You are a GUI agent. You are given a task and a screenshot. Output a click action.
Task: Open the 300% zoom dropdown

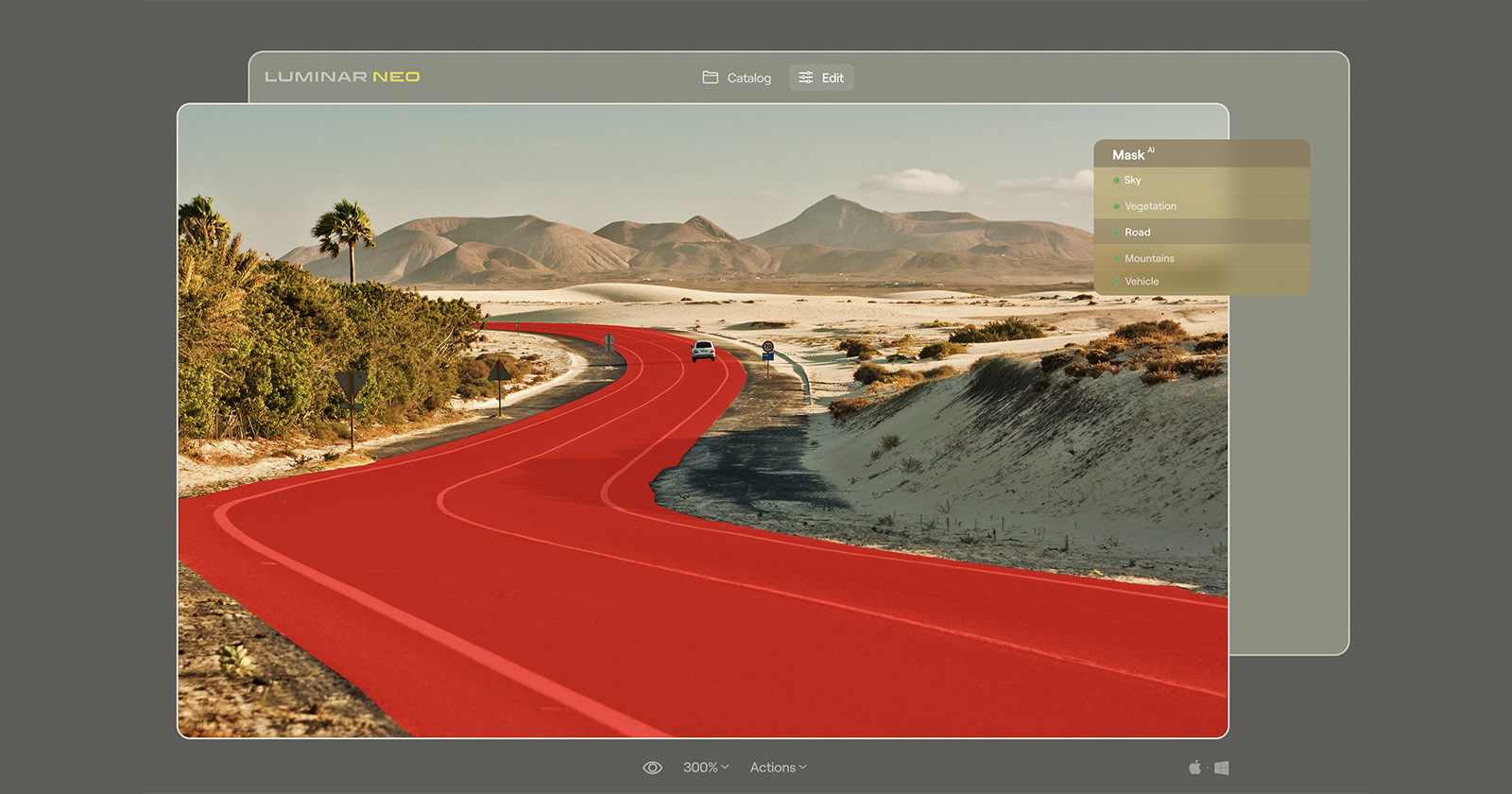point(706,768)
